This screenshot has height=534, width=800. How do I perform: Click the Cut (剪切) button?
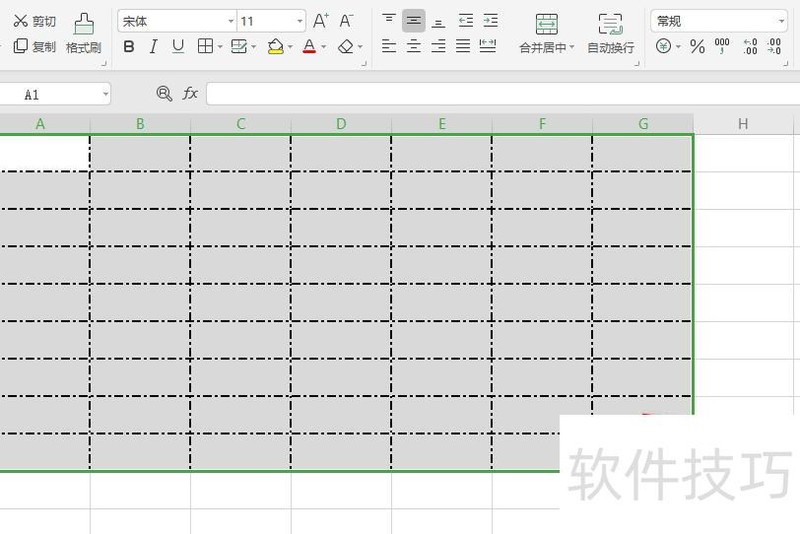(x=34, y=21)
